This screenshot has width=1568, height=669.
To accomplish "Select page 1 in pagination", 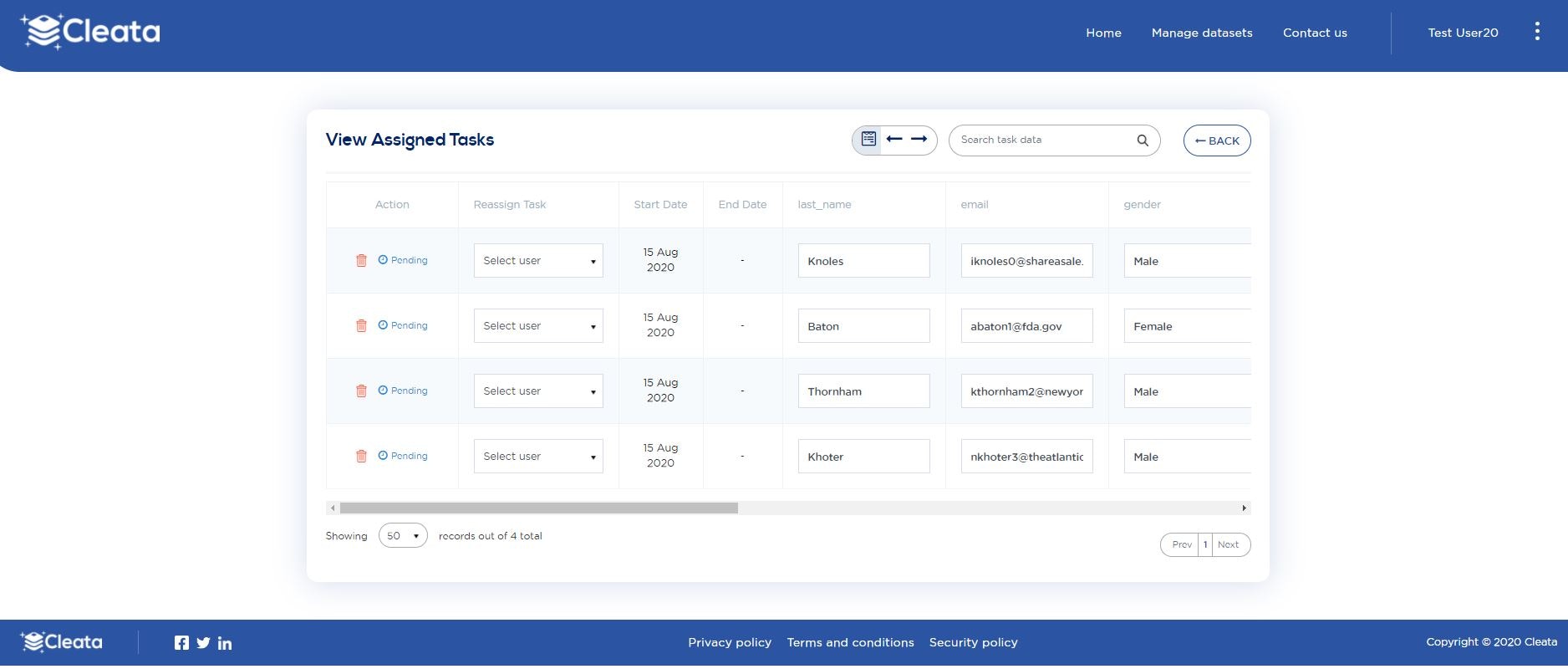I will tap(1205, 544).
